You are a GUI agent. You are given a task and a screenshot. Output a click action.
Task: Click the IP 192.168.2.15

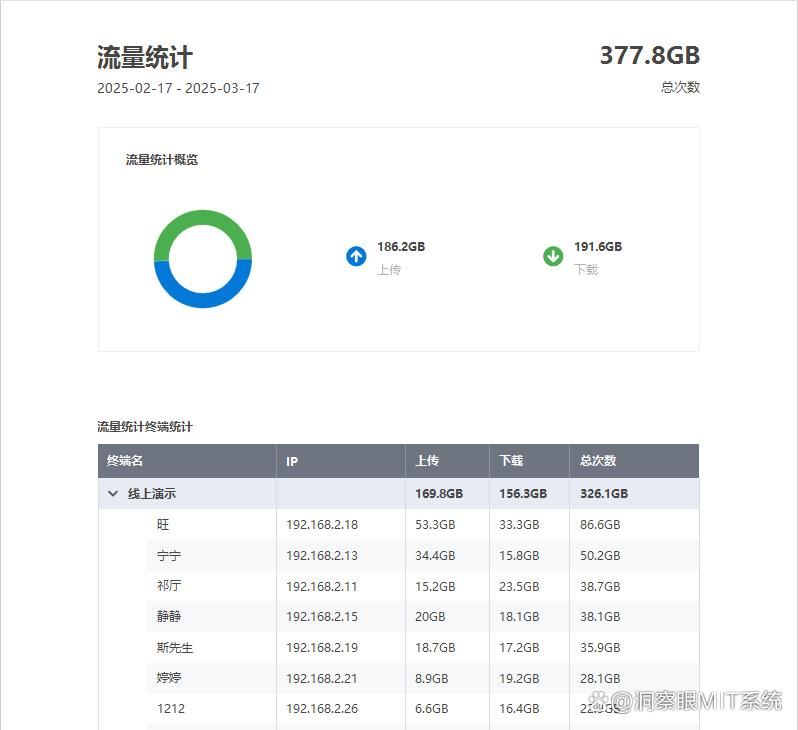pos(322,616)
